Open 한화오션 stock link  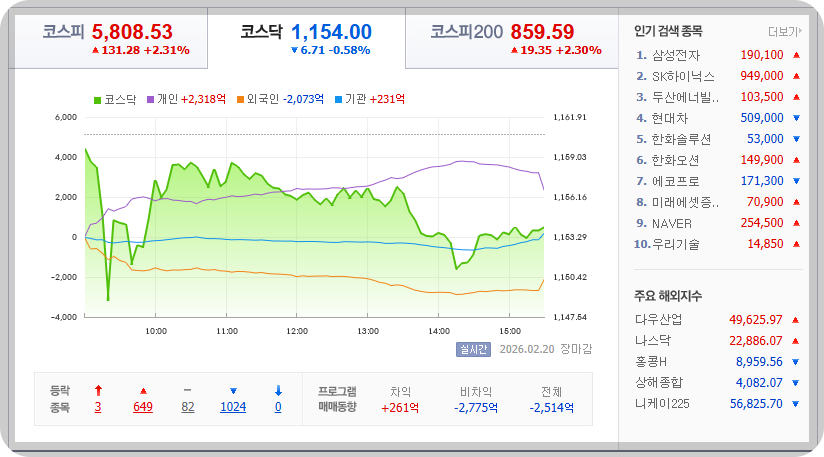coord(675,160)
